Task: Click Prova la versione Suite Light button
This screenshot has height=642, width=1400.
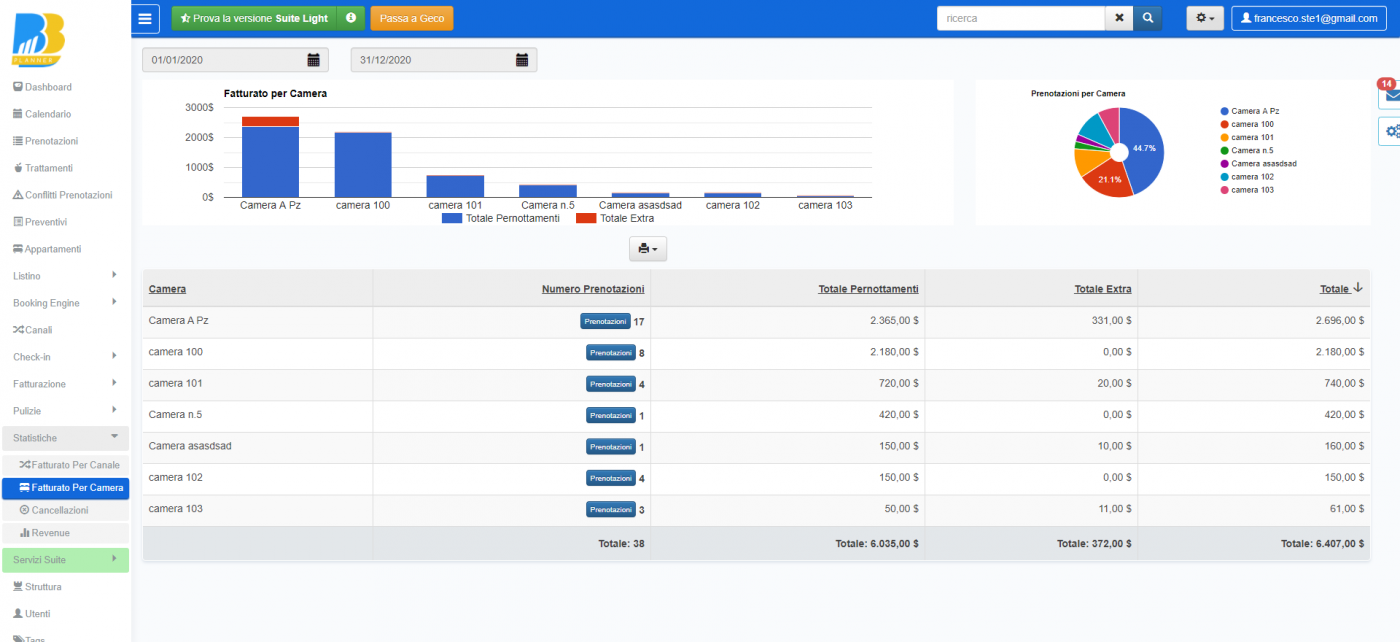Action: 254,18
